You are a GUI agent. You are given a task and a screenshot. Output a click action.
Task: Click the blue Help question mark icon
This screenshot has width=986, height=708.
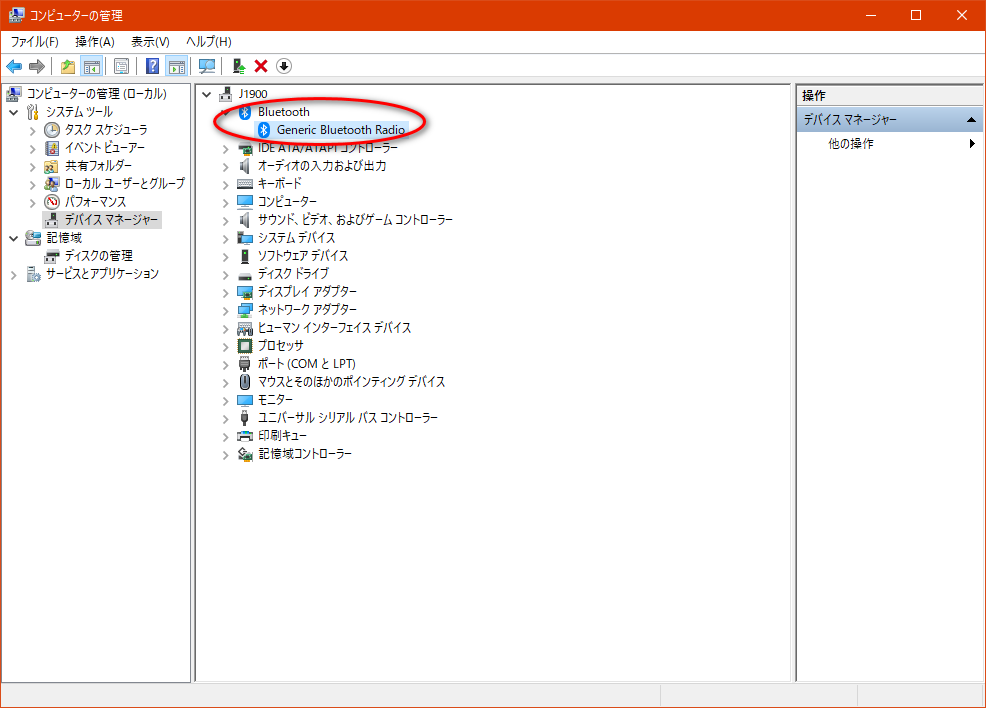152,66
